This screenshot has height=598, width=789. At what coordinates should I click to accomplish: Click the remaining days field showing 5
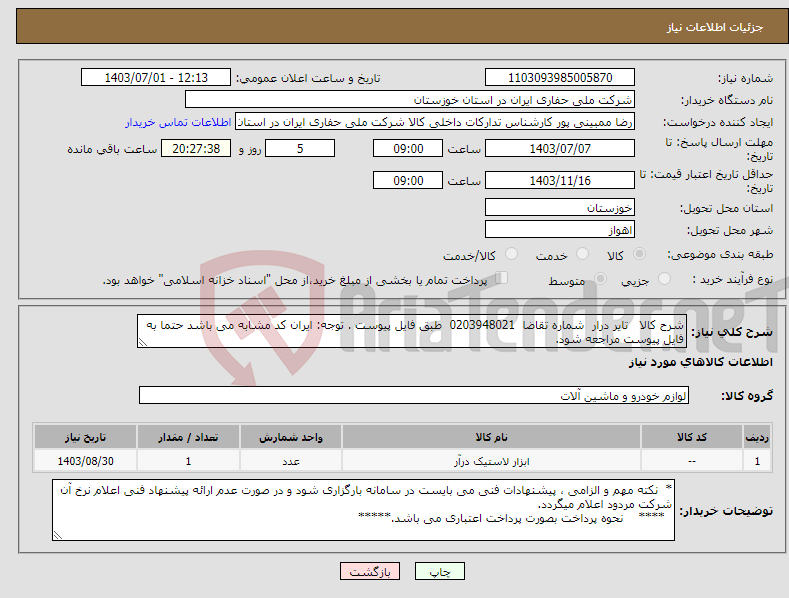coord(300,148)
